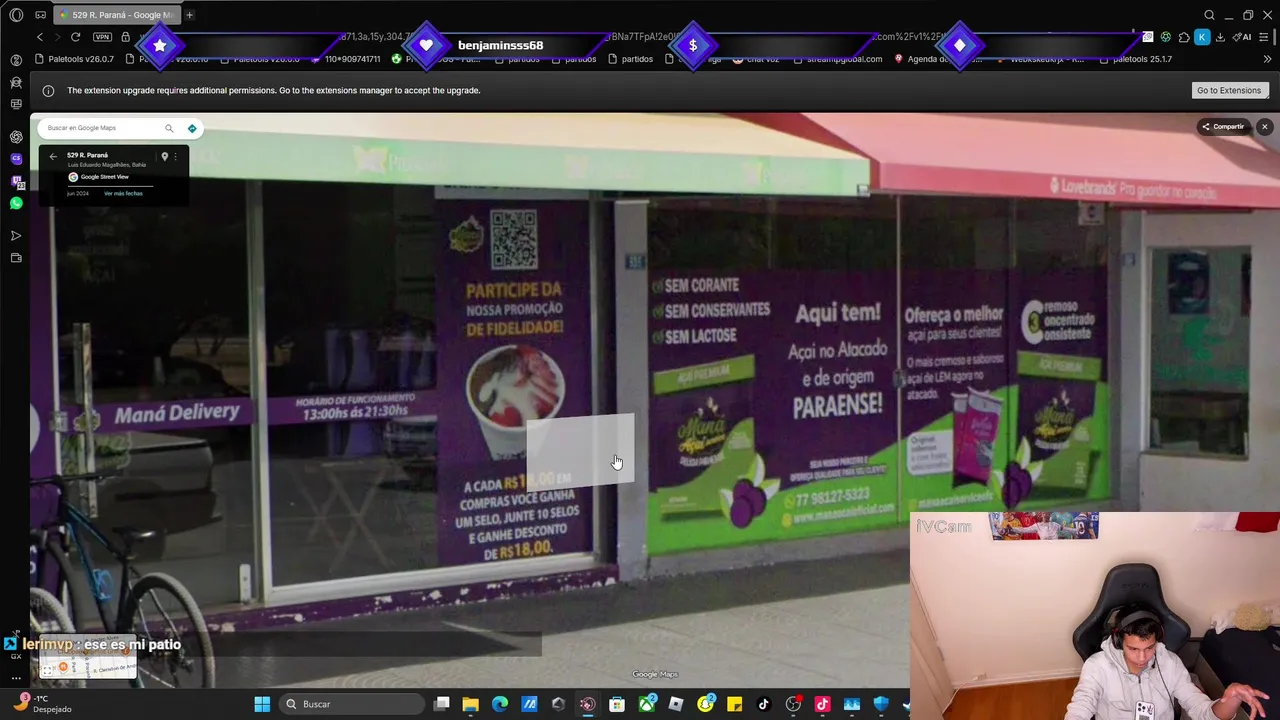Open Twitch in the Opera sidebar
1280x720 pixels.
16,181
